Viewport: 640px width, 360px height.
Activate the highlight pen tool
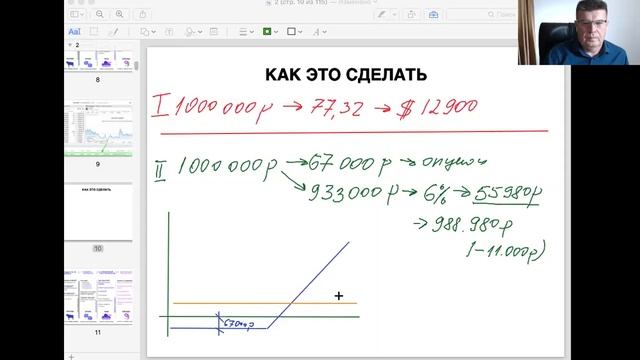tap(381, 14)
